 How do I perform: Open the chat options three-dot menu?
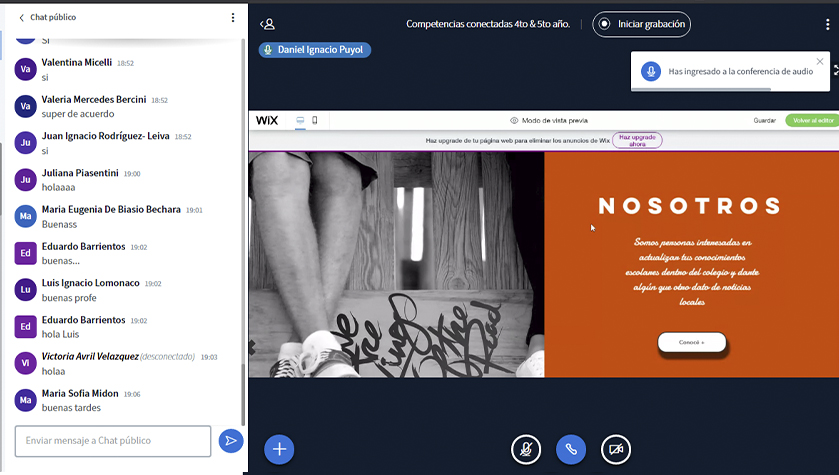click(233, 18)
